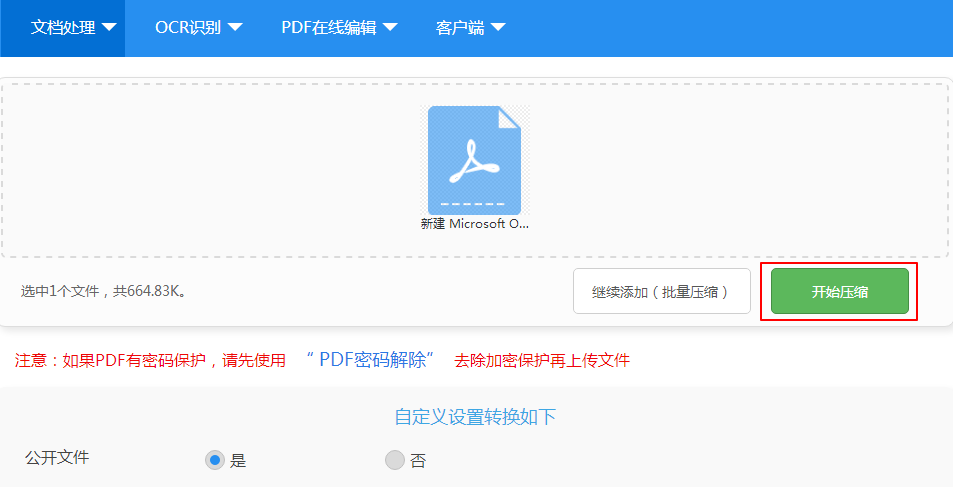
Task: Set 公开文件 to 否
Action: (x=395, y=460)
